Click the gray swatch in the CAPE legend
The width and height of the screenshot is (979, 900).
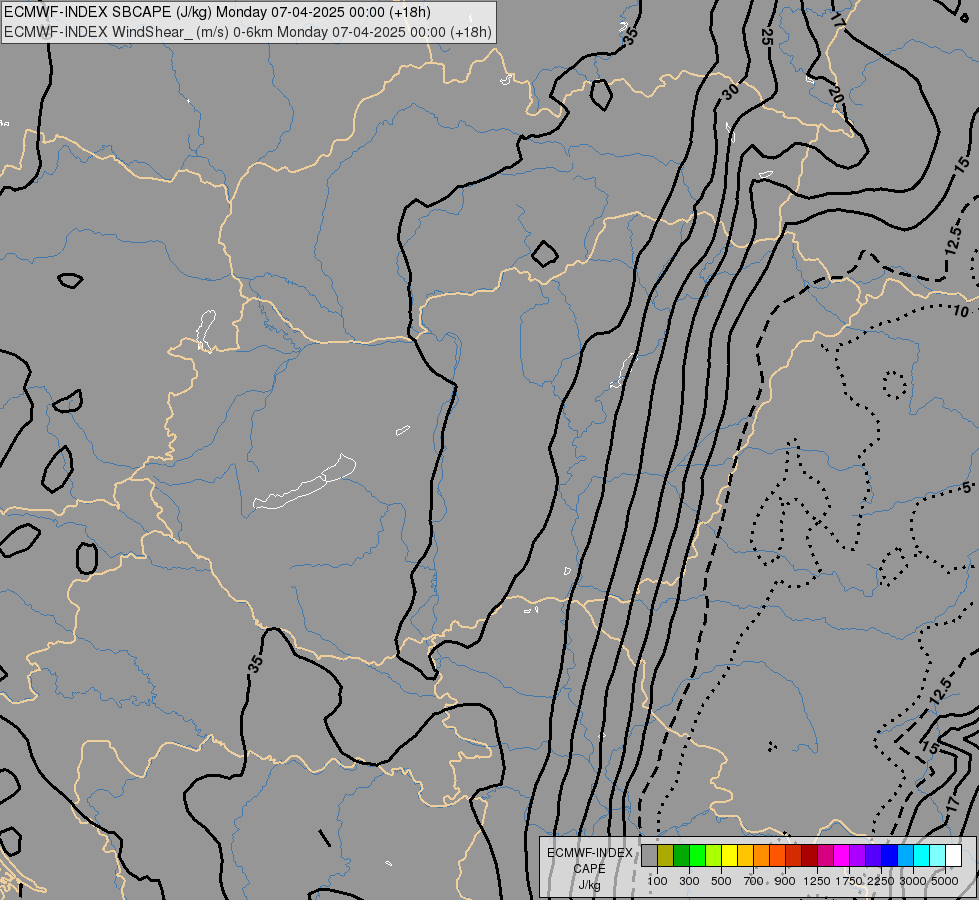tap(649, 855)
